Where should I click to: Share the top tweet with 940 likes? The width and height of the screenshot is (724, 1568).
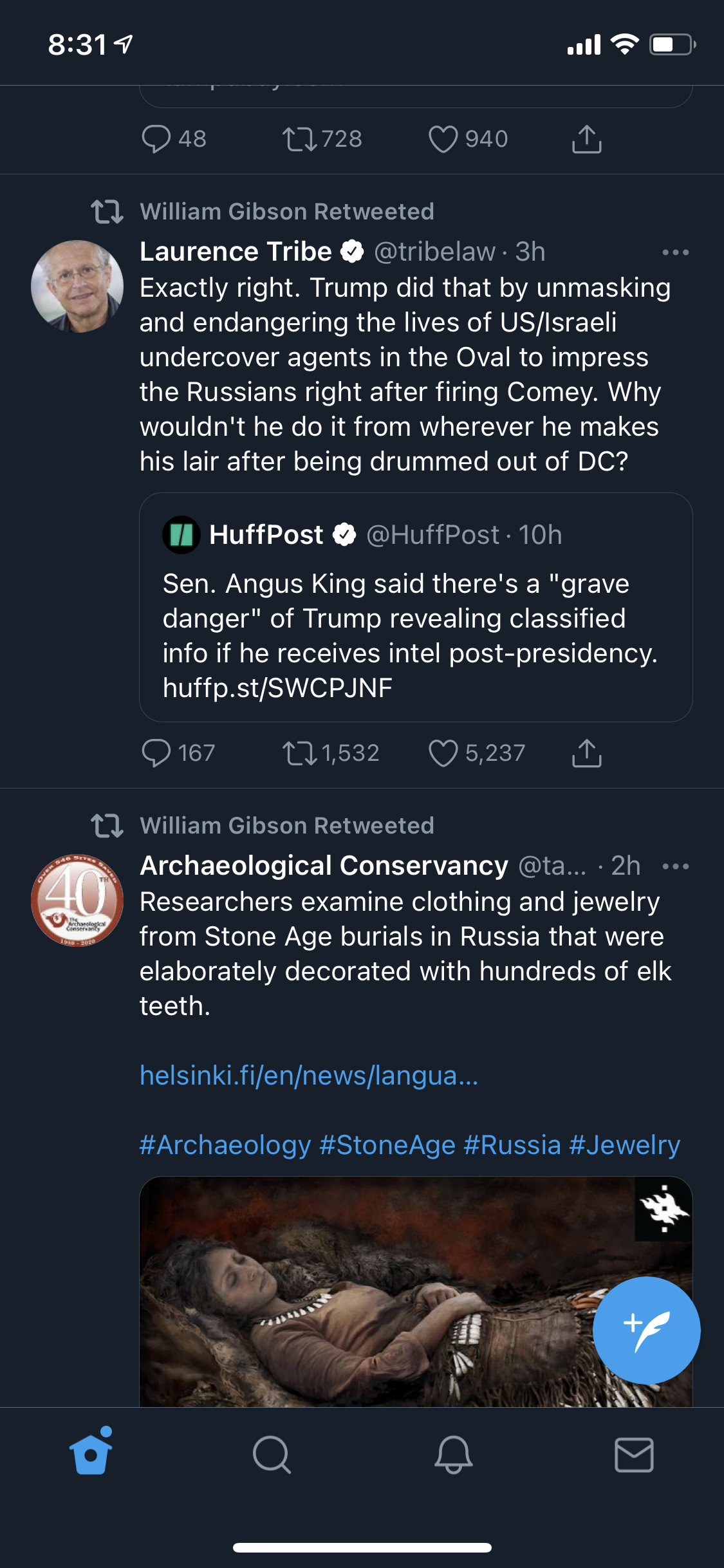(x=586, y=139)
